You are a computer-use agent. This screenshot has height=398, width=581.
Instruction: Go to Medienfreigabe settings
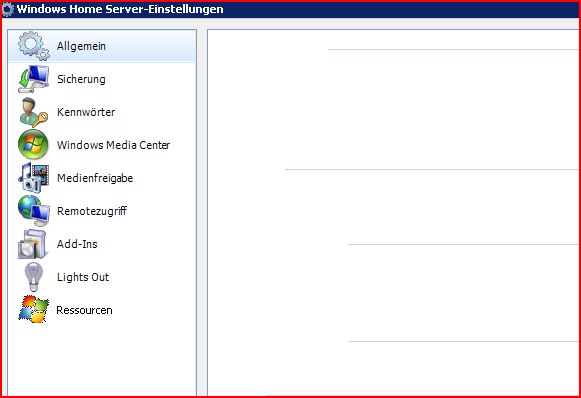point(102,178)
